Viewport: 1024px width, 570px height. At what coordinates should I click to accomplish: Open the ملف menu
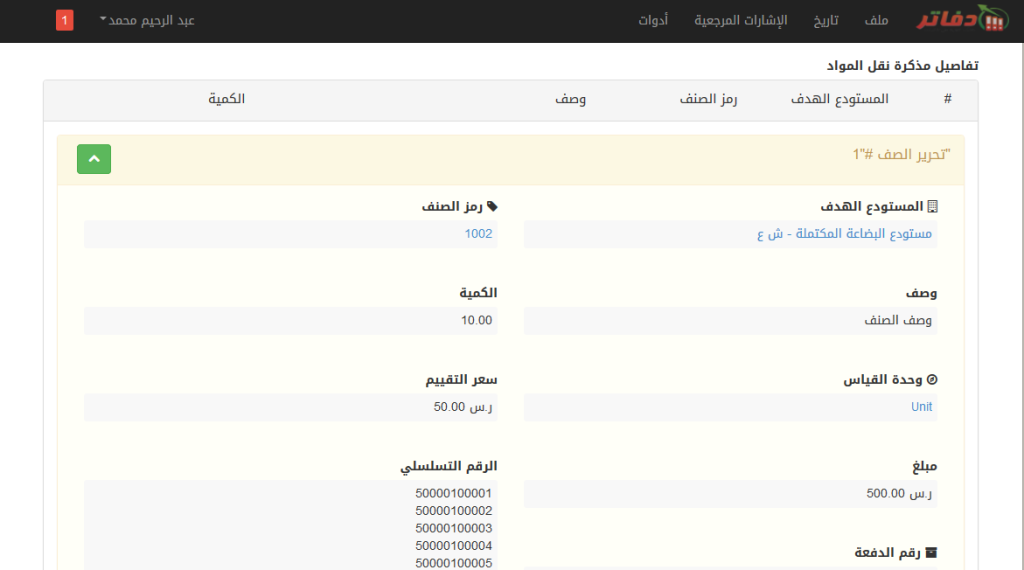(x=876, y=20)
